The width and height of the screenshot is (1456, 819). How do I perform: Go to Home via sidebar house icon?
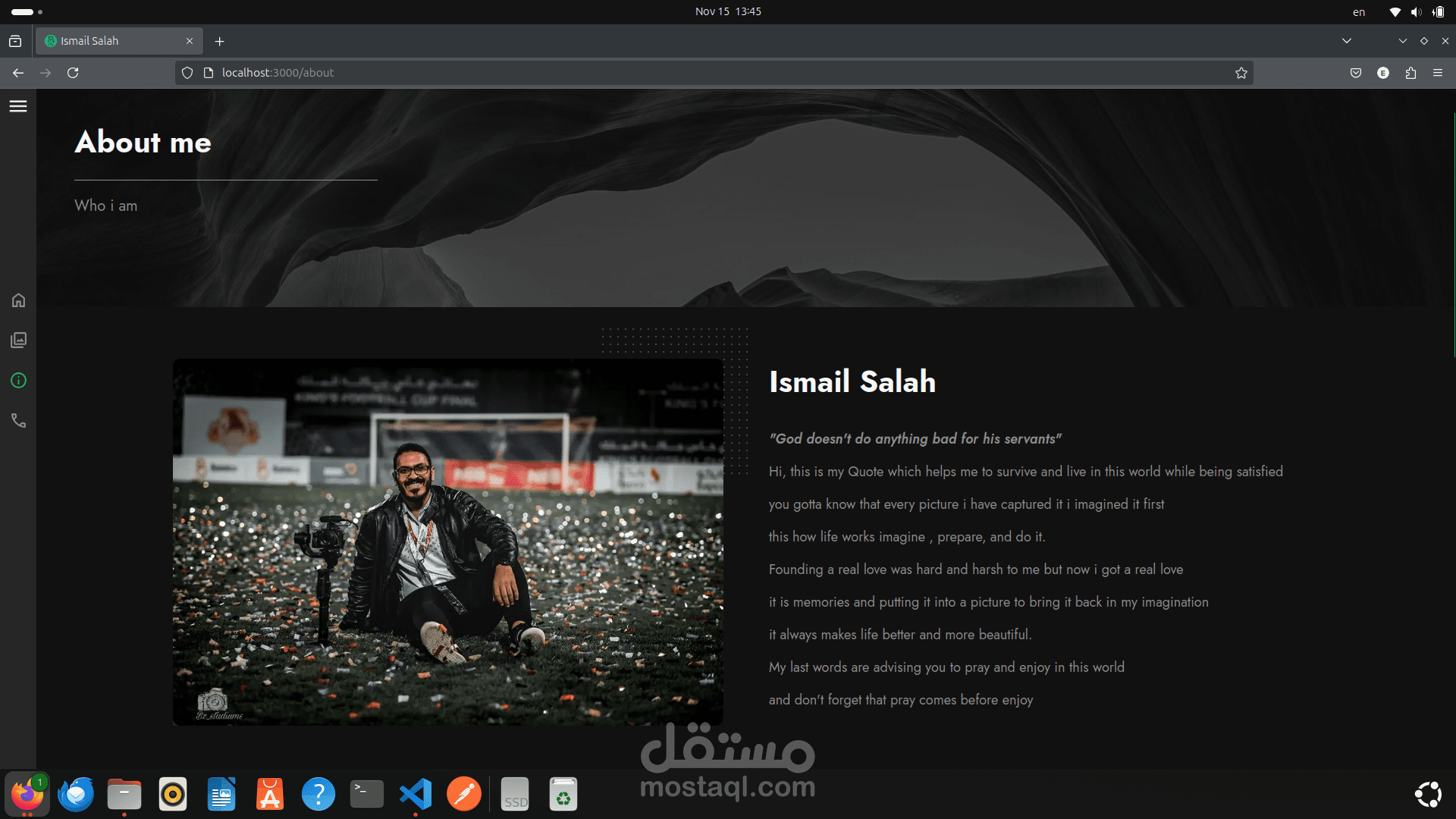point(18,300)
